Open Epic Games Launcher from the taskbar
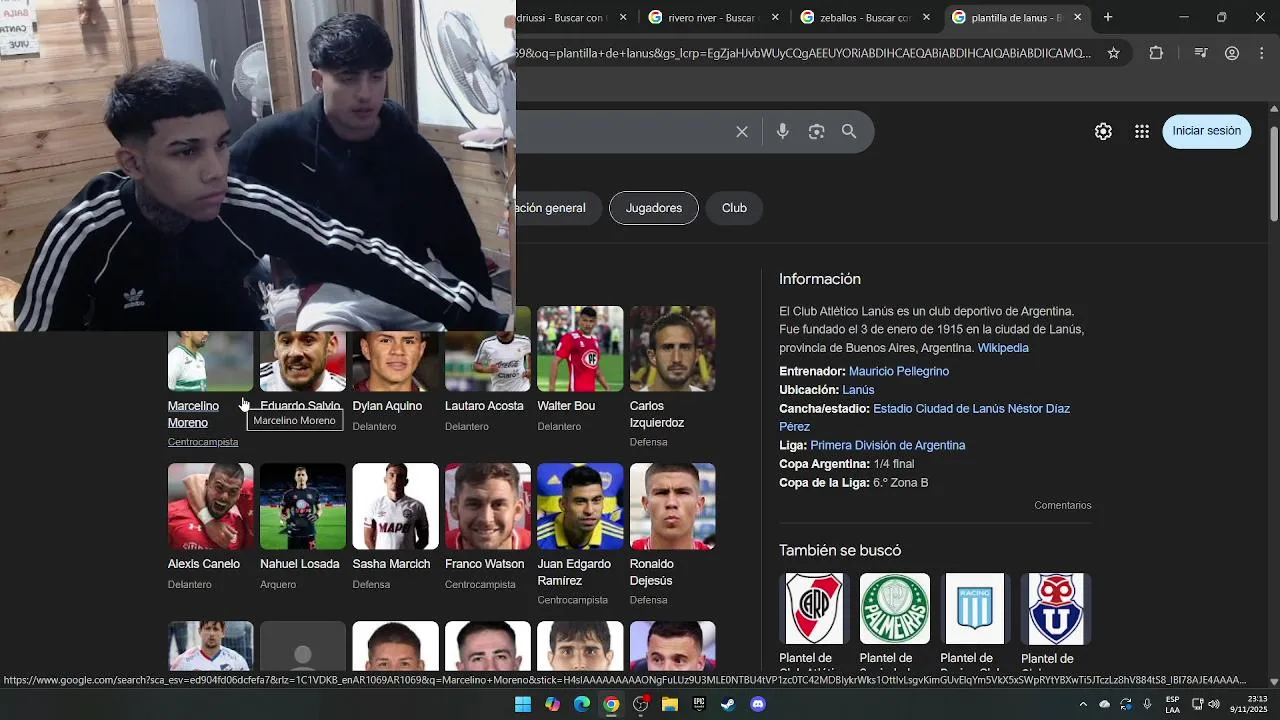Image resolution: width=1280 pixels, height=720 pixels. click(699, 704)
